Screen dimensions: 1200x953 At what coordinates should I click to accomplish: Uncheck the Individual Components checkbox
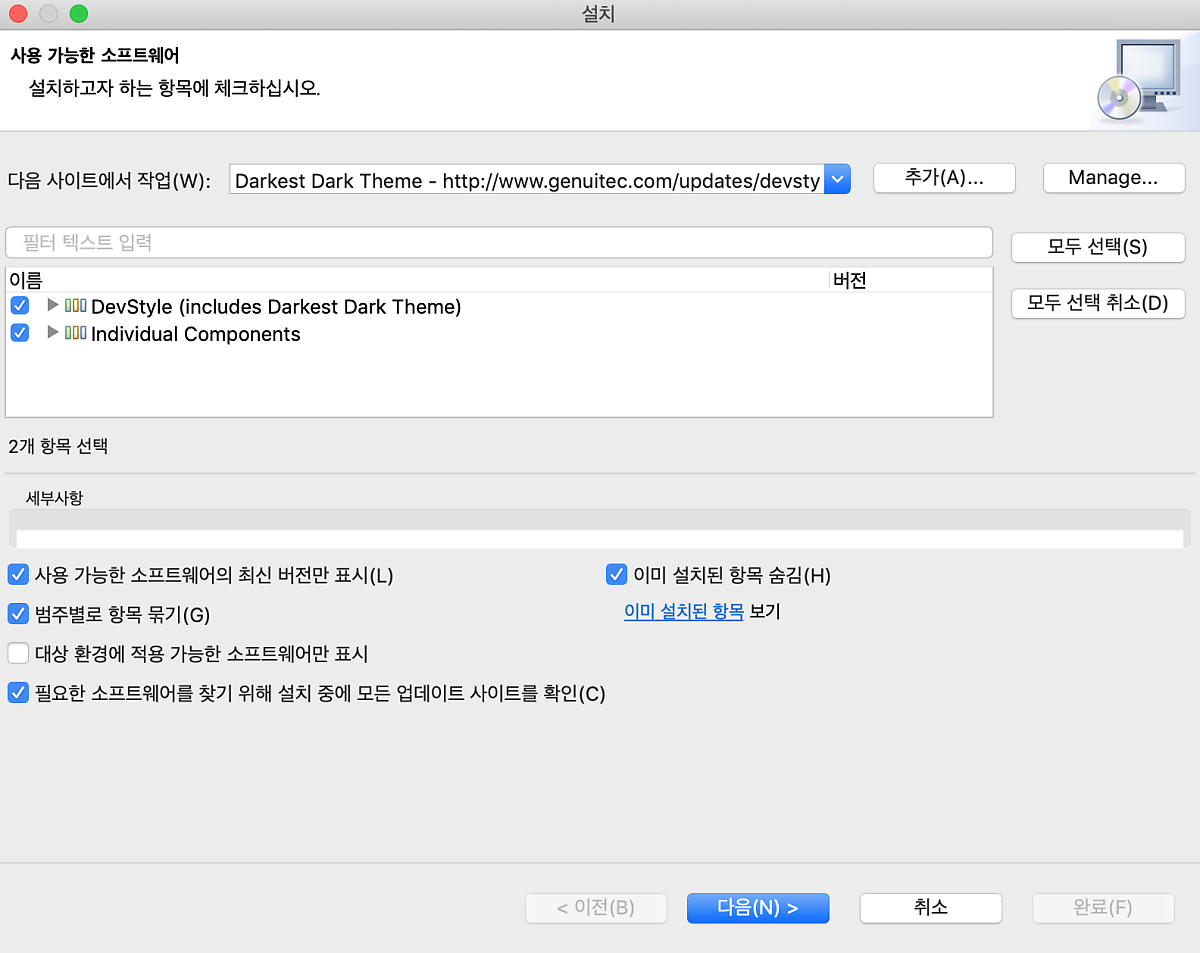(x=19, y=334)
